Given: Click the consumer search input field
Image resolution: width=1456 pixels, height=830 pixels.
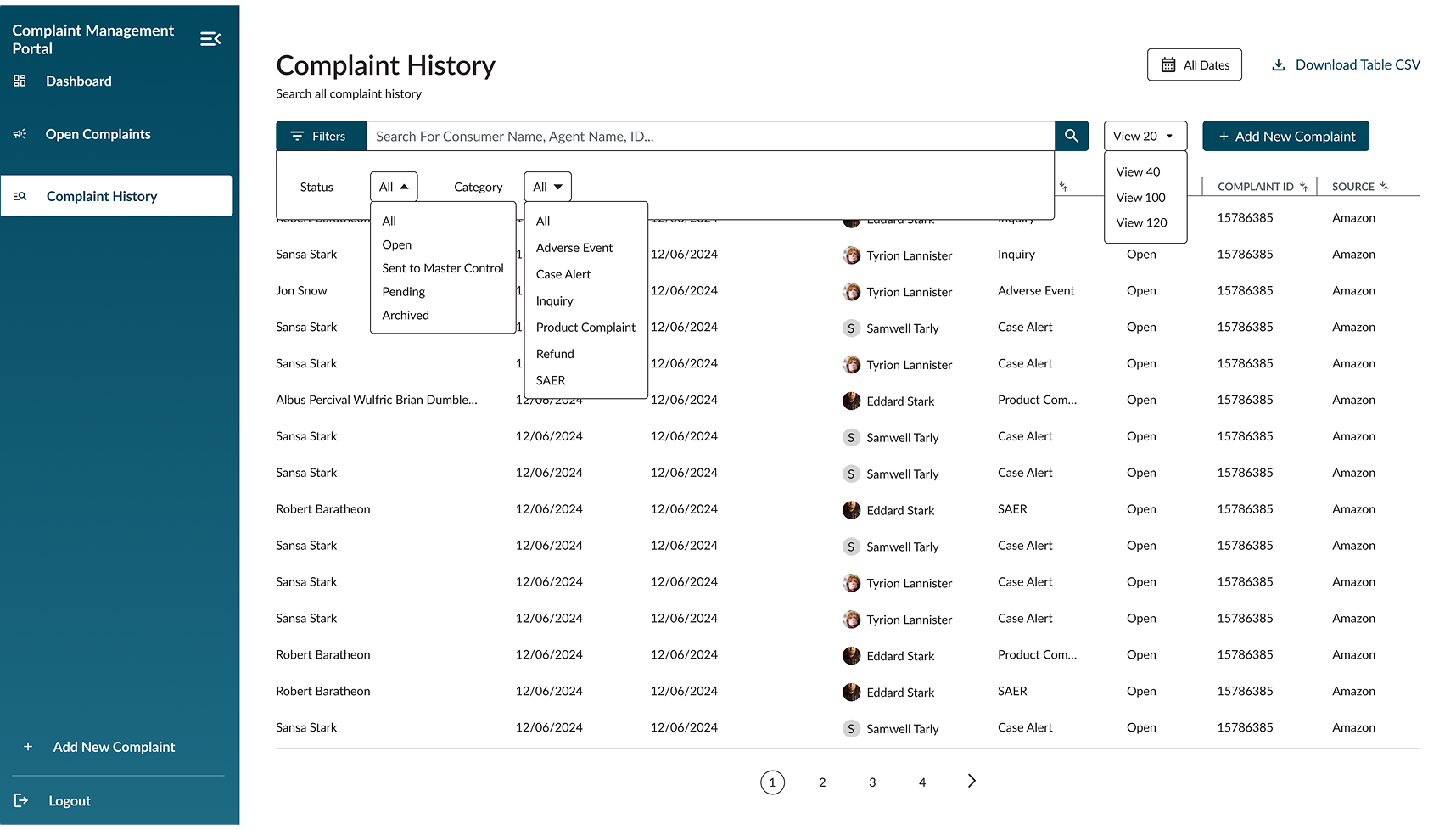Looking at the screenshot, I should 709,136.
